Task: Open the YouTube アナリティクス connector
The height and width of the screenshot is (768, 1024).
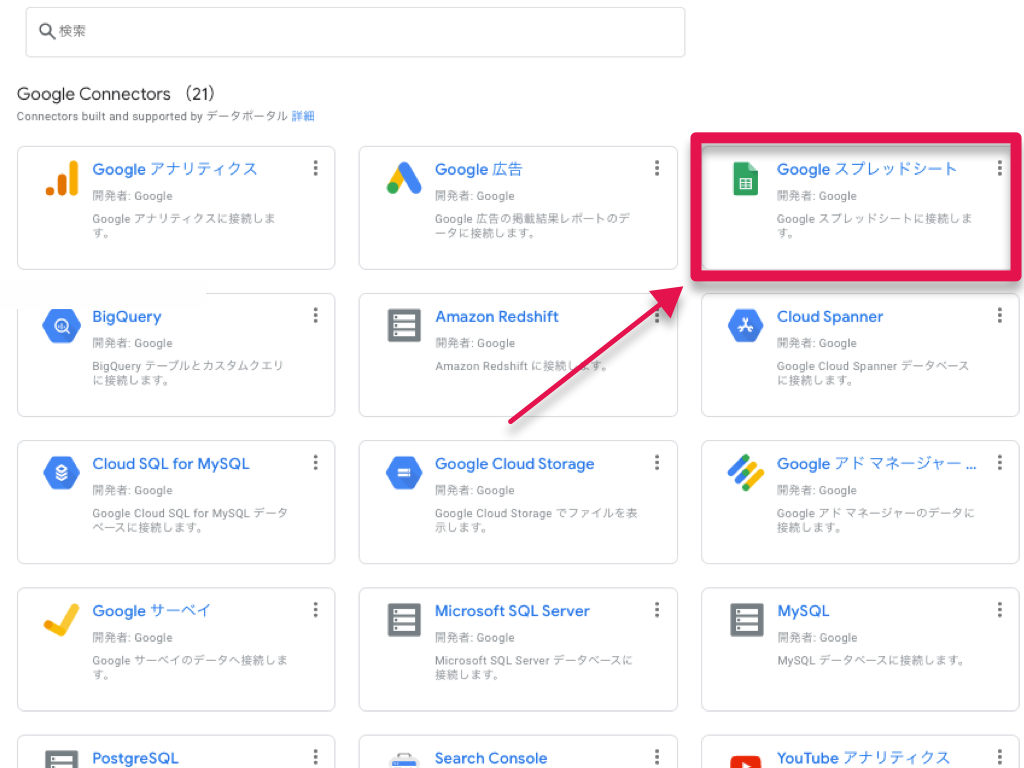Action: click(862, 757)
